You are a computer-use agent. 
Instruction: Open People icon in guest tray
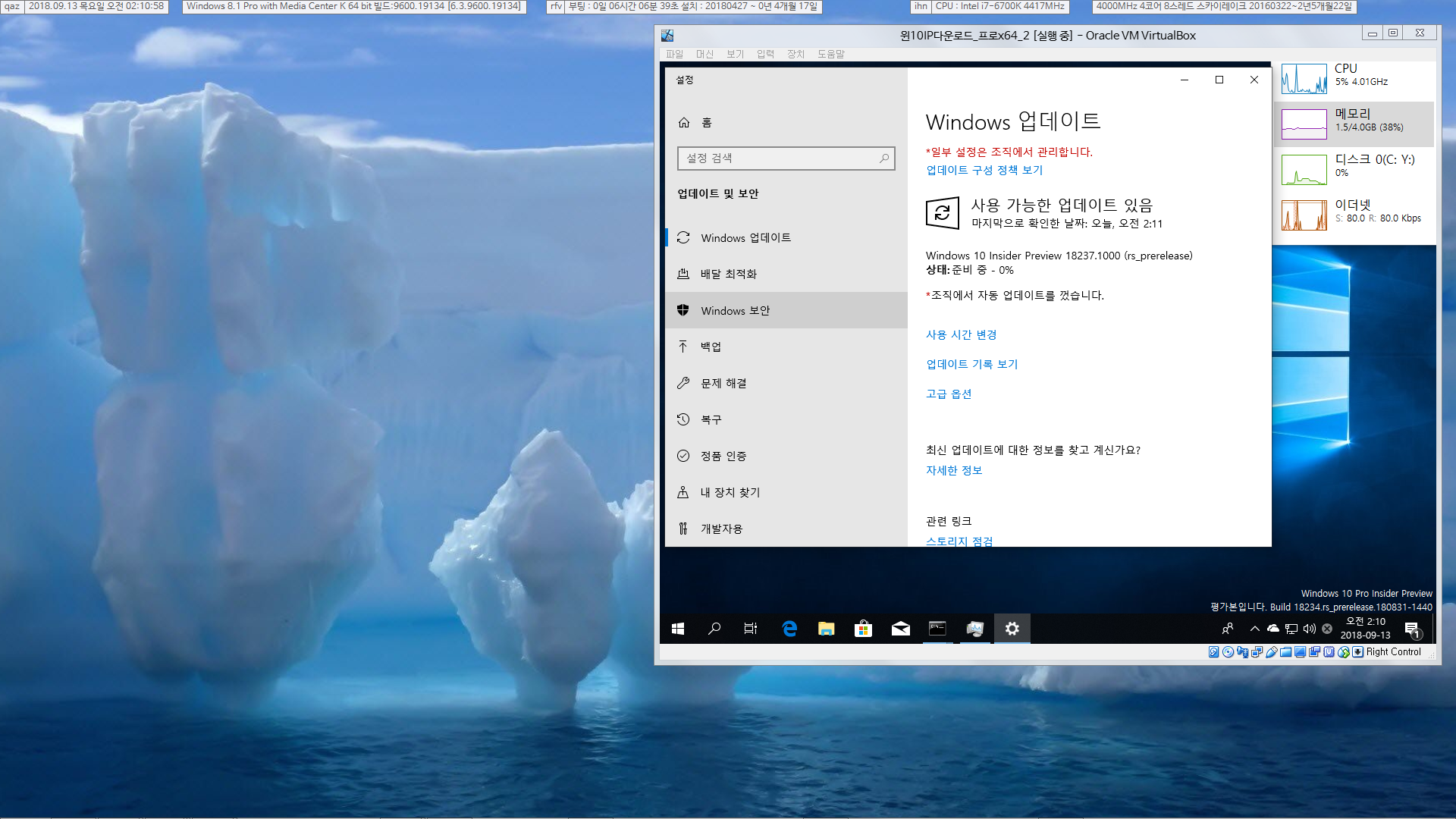pos(1228,629)
